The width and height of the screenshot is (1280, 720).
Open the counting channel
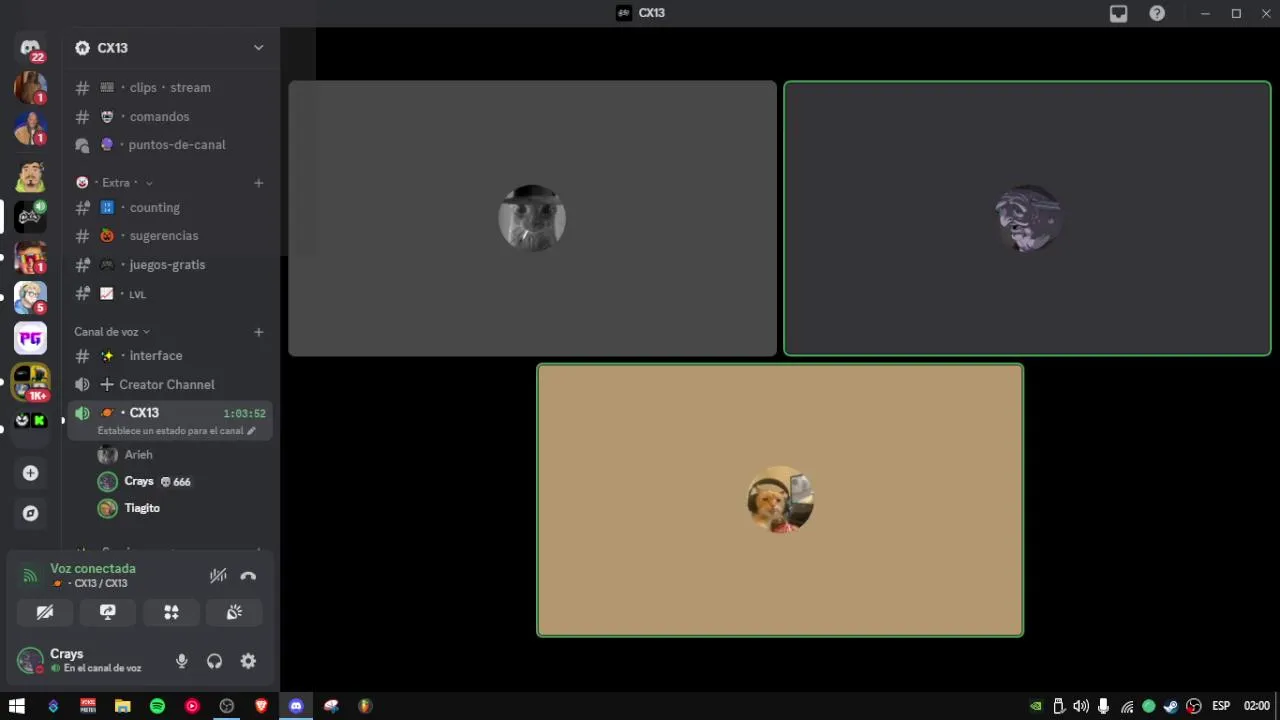click(x=170, y=208)
